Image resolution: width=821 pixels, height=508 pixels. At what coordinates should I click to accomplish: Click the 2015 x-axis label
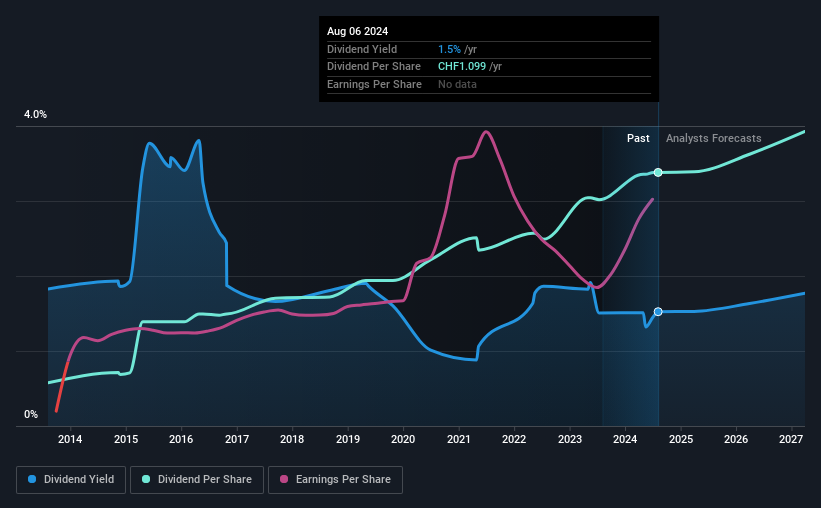pyautogui.click(x=126, y=439)
